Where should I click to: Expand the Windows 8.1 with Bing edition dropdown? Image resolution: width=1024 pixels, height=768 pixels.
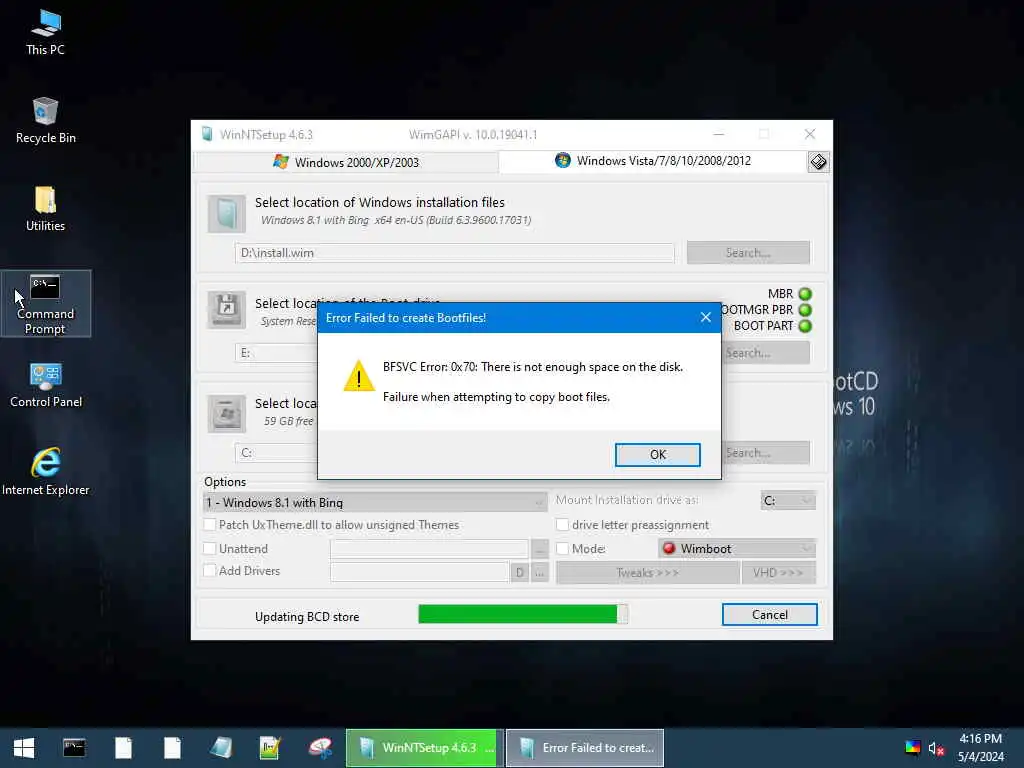(x=375, y=502)
